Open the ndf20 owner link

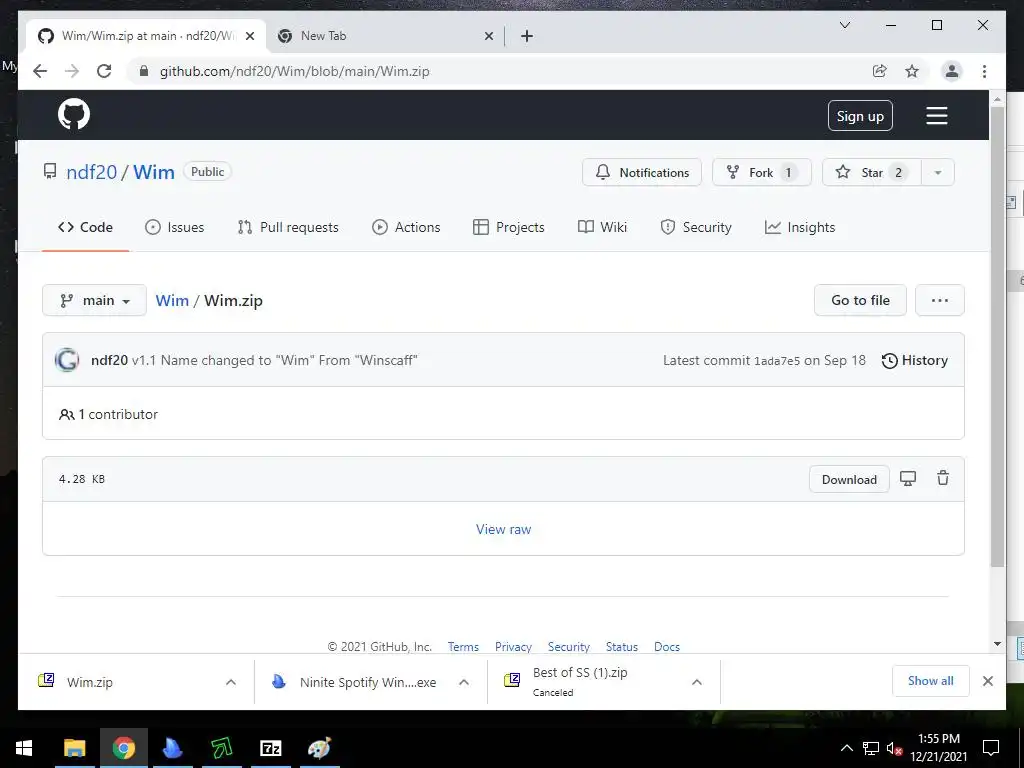pos(91,172)
